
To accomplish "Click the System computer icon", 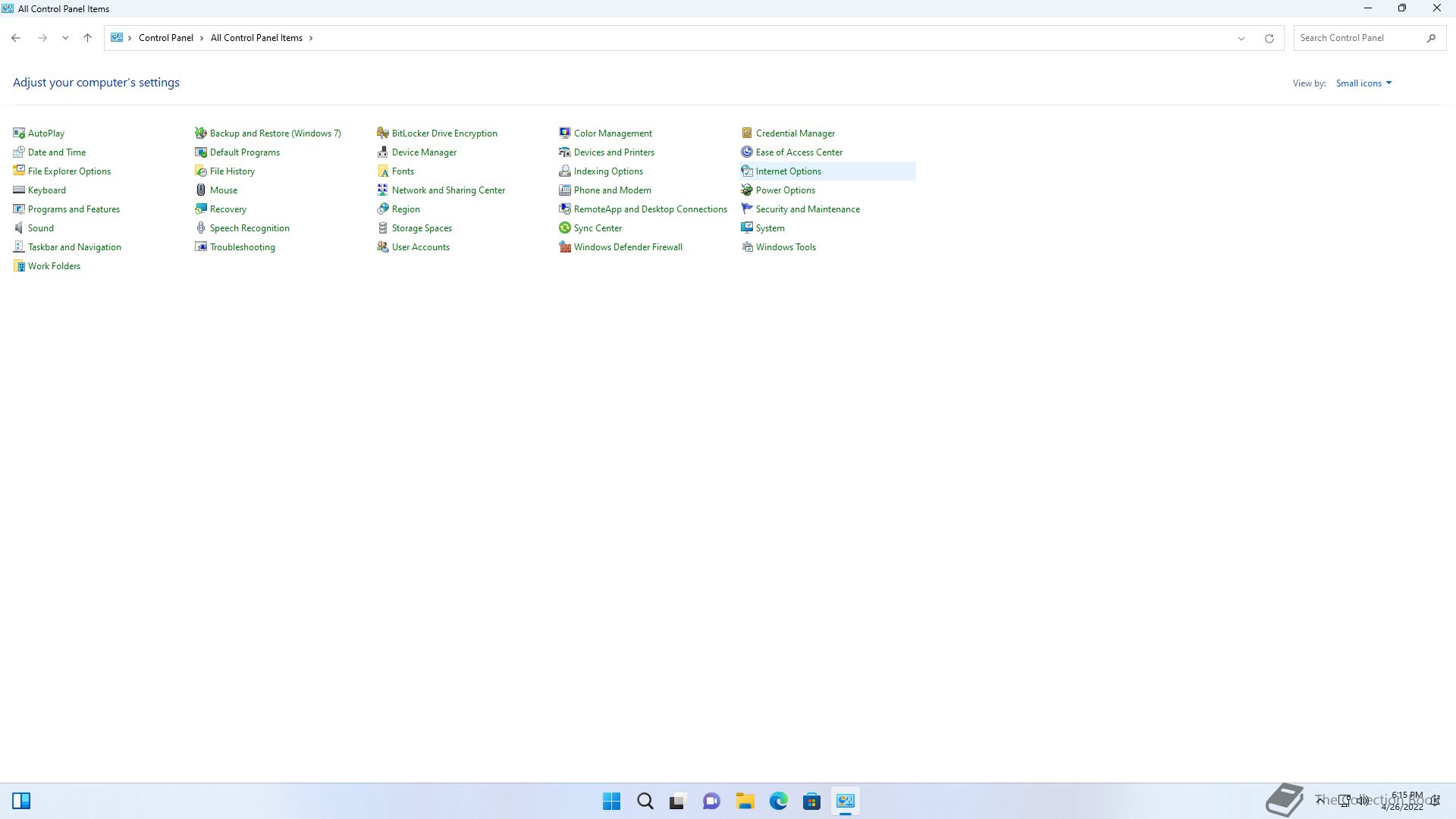I will pos(747,228).
